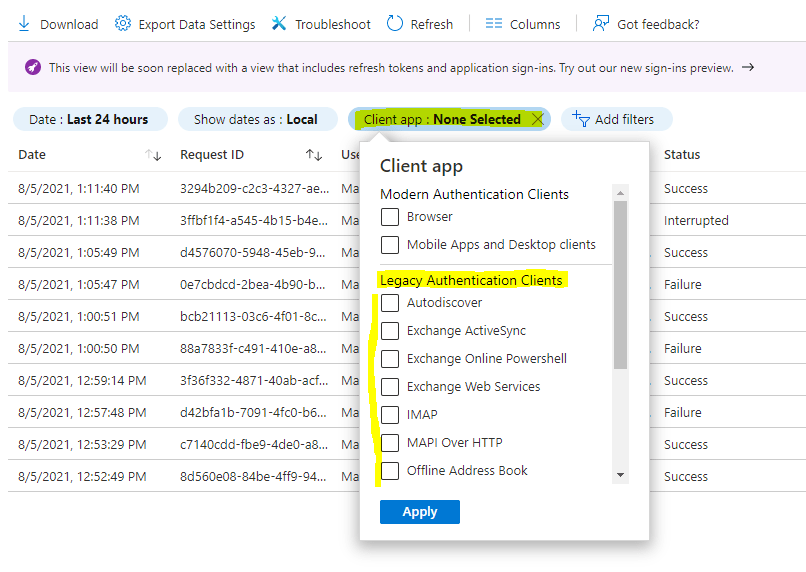The width and height of the screenshot is (806, 572).
Task: Open the Columns list icon
Action: tap(493, 24)
